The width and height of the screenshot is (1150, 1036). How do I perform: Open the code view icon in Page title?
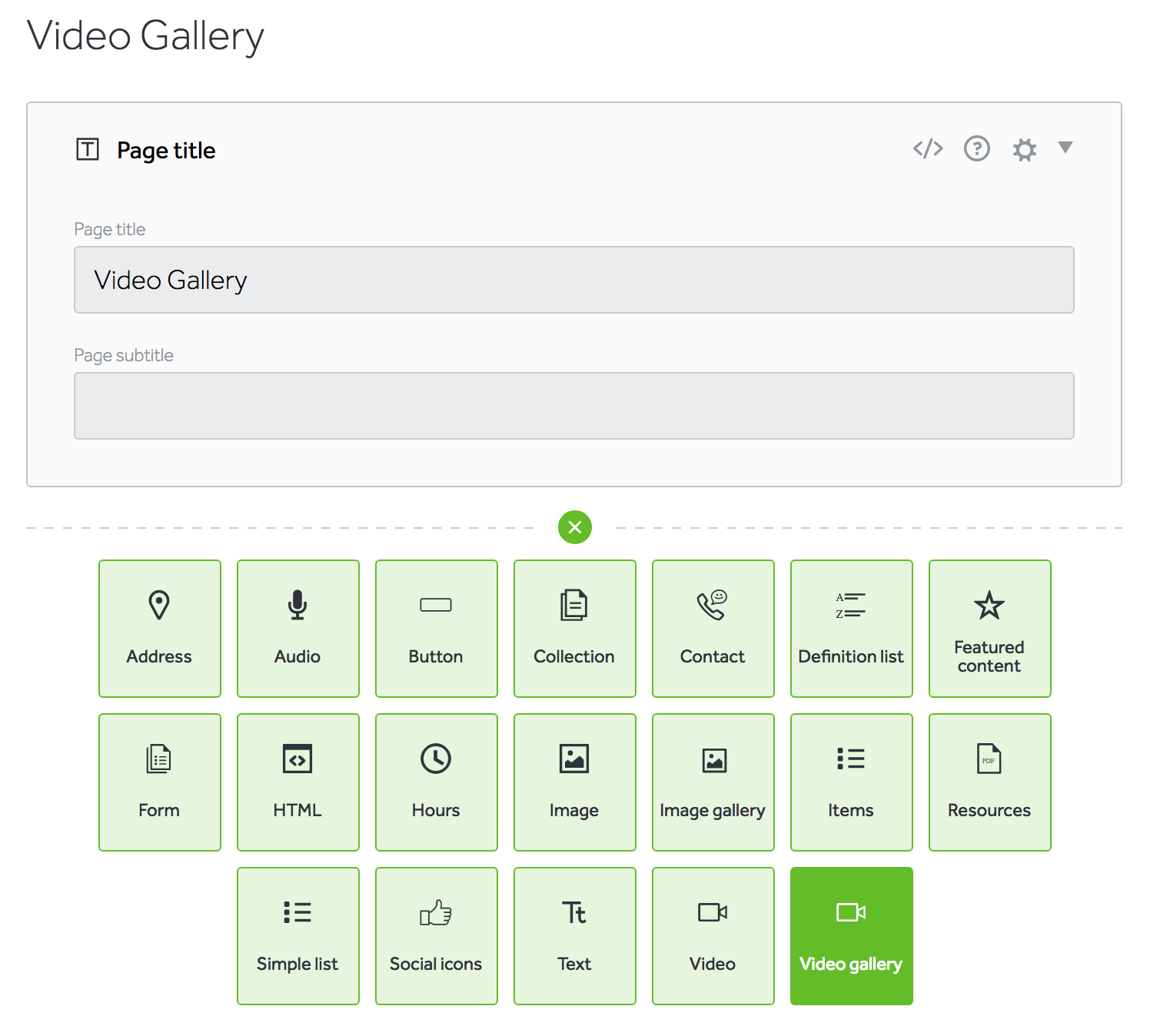point(928,148)
